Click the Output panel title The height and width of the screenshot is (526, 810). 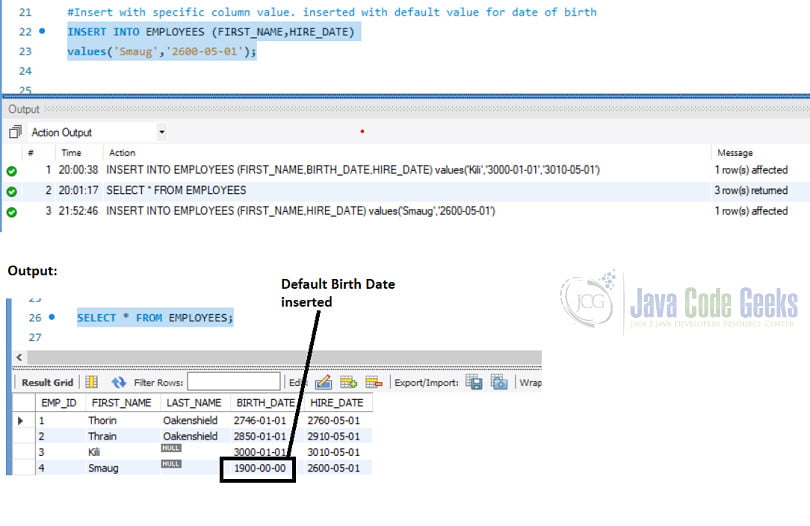tap(24, 110)
